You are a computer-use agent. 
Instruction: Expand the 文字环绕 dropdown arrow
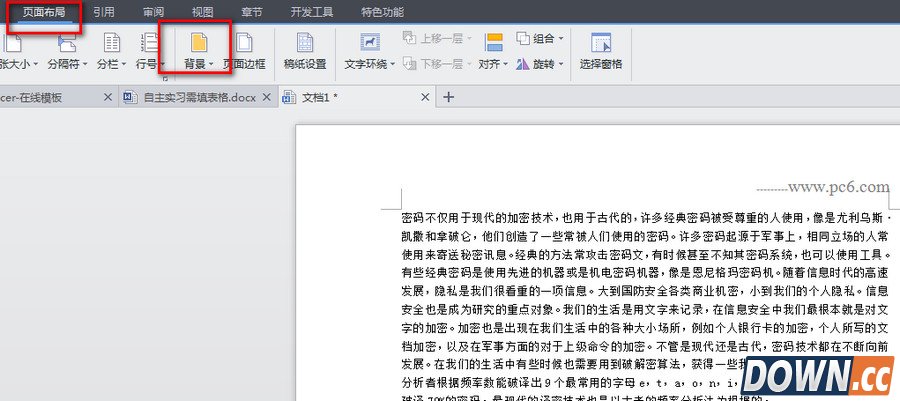point(393,65)
